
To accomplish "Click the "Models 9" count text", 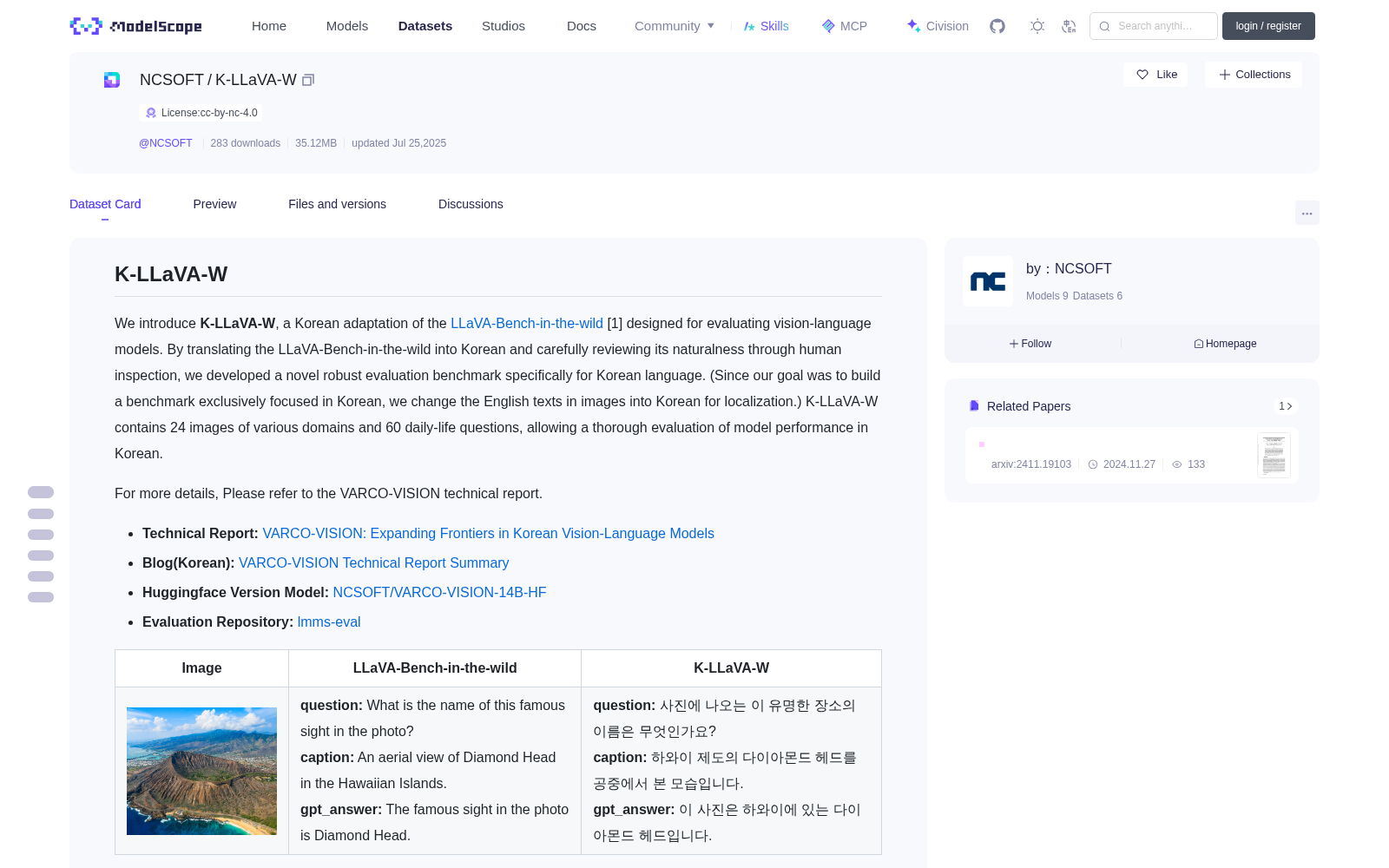I will point(1047,296).
